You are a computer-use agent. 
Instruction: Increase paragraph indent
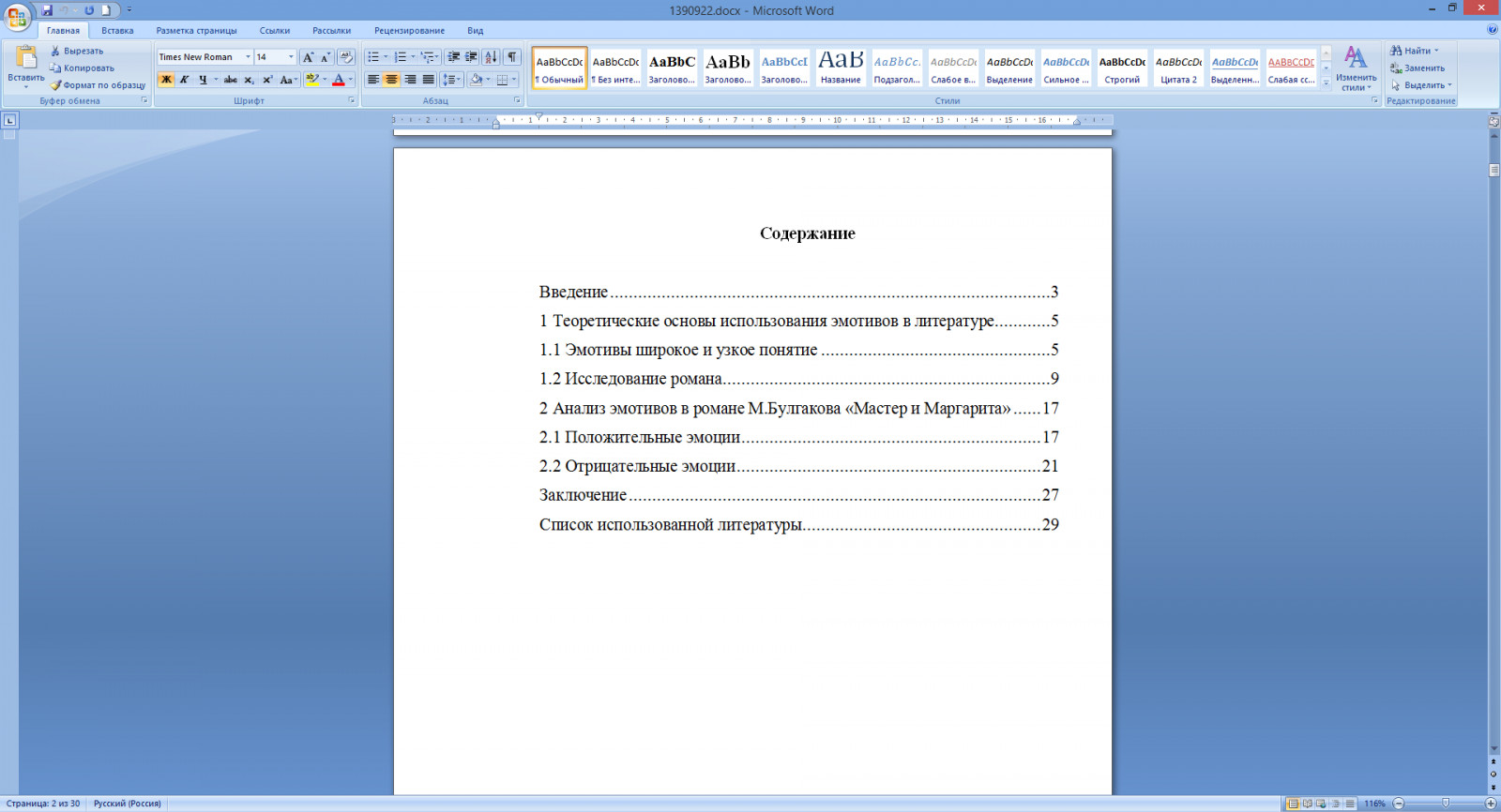pos(471,57)
